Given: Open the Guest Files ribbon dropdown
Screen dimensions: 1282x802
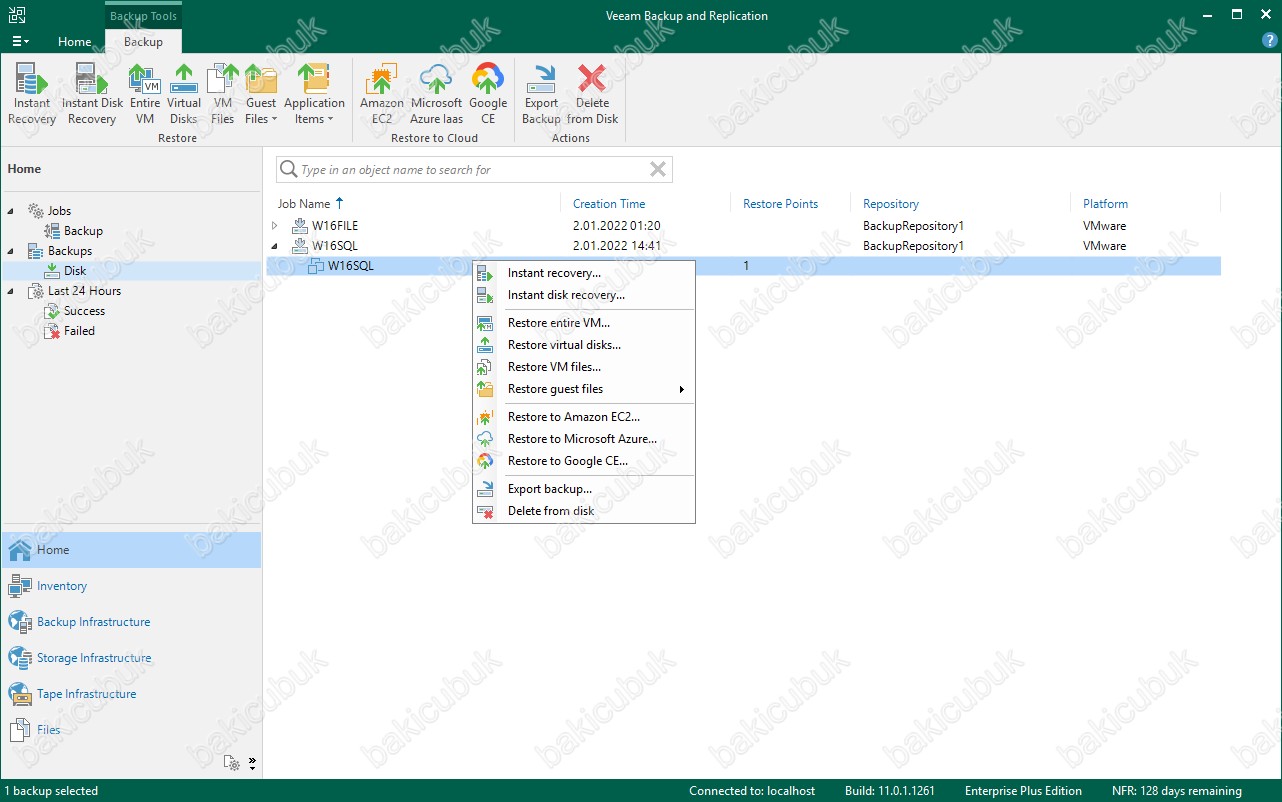Looking at the screenshot, I should pos(261,94).
